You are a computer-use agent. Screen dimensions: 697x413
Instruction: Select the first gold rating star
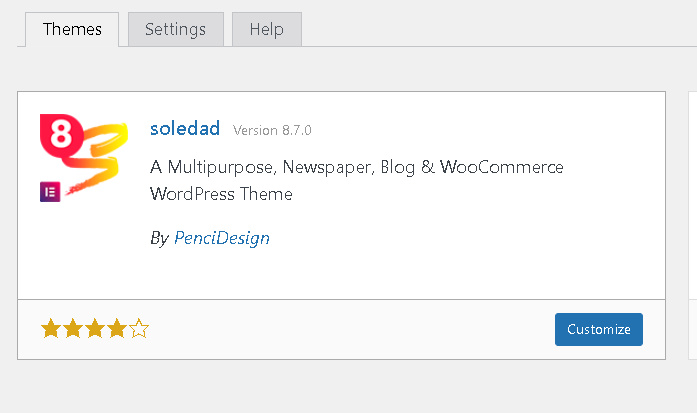pyautogui.click(x=50, y=328)
